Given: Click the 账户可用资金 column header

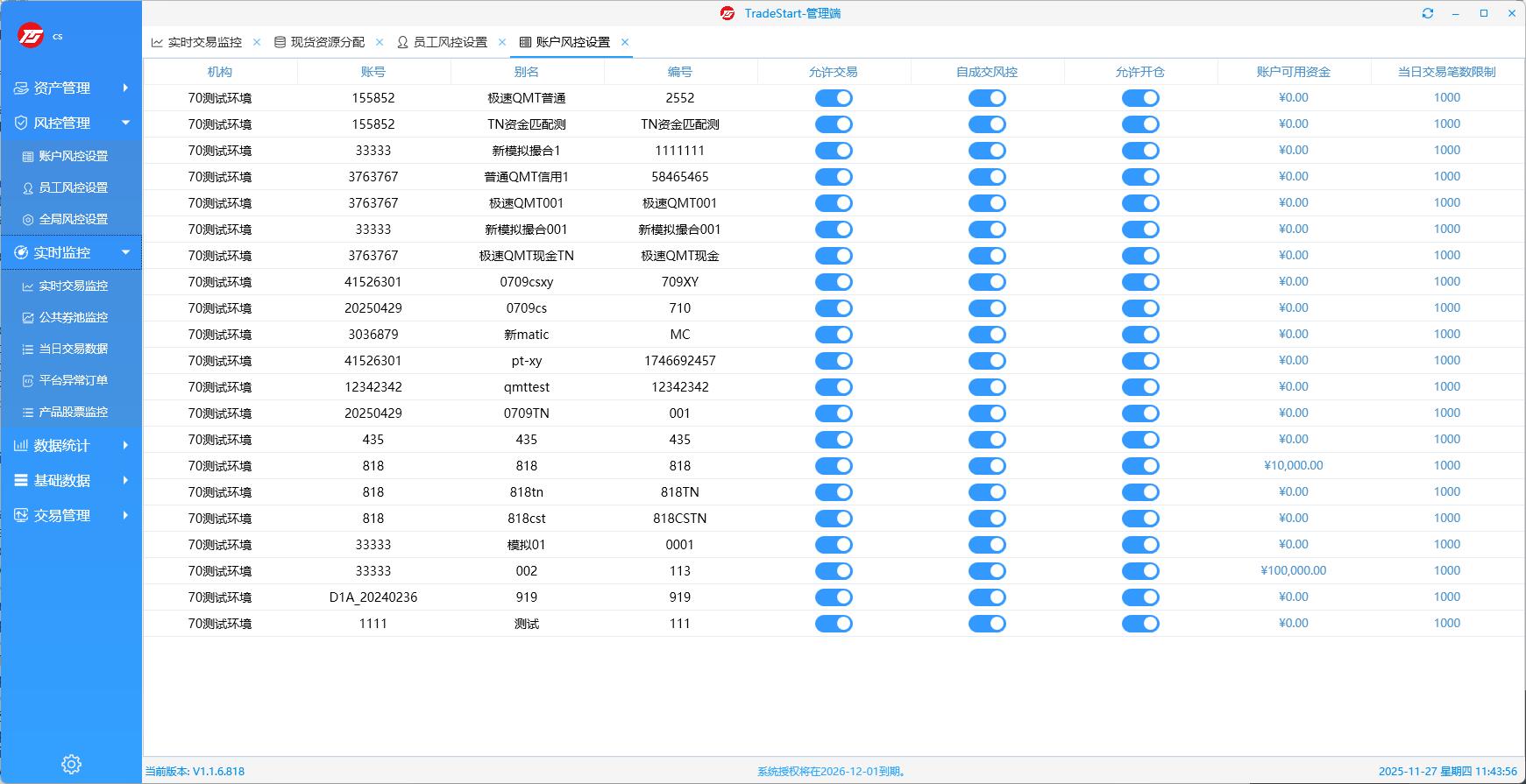Looking at the screenshot, I should pos(1293,72).
